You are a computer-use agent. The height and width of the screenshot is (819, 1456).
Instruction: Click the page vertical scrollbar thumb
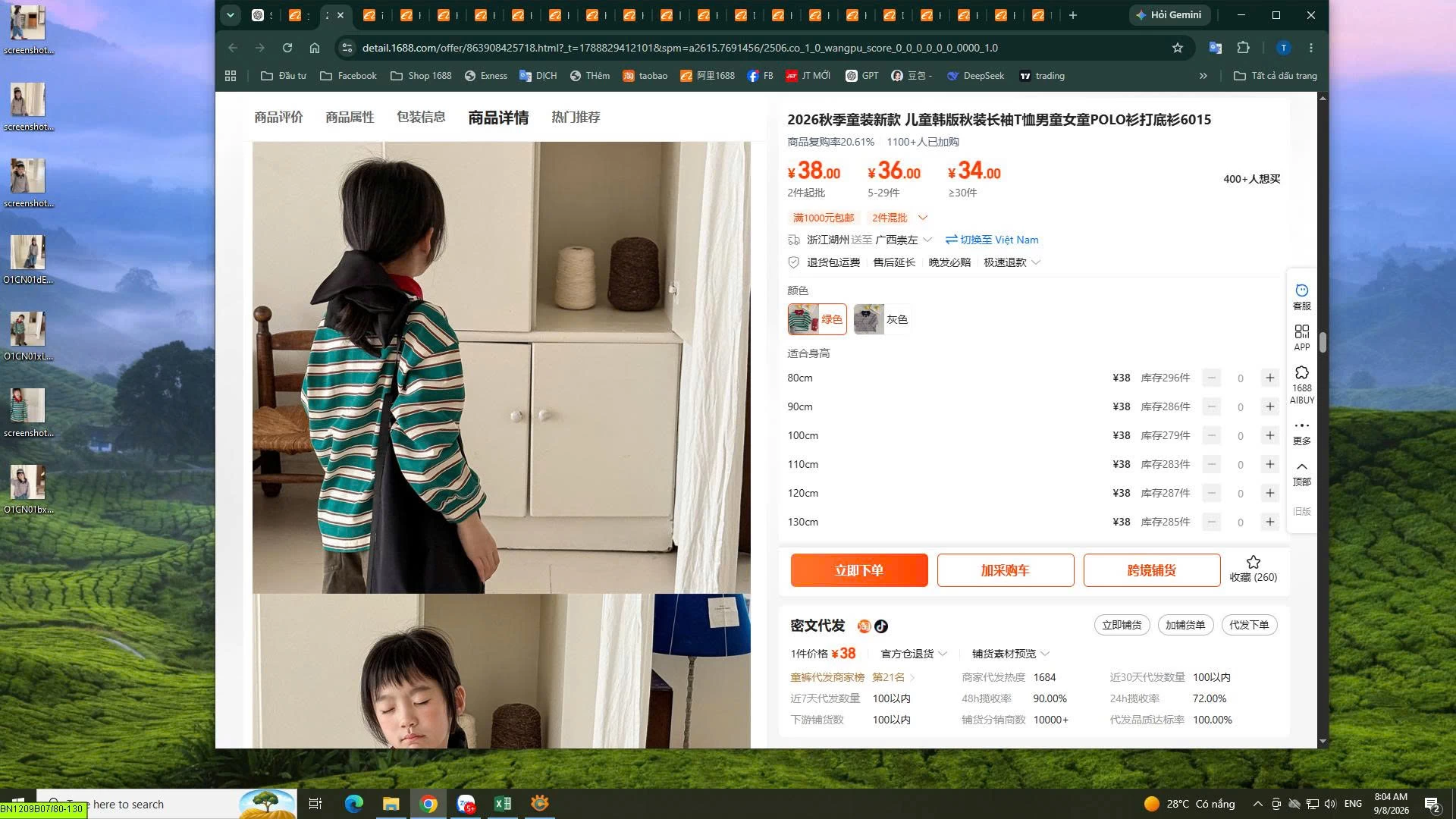click(1323, 342)
